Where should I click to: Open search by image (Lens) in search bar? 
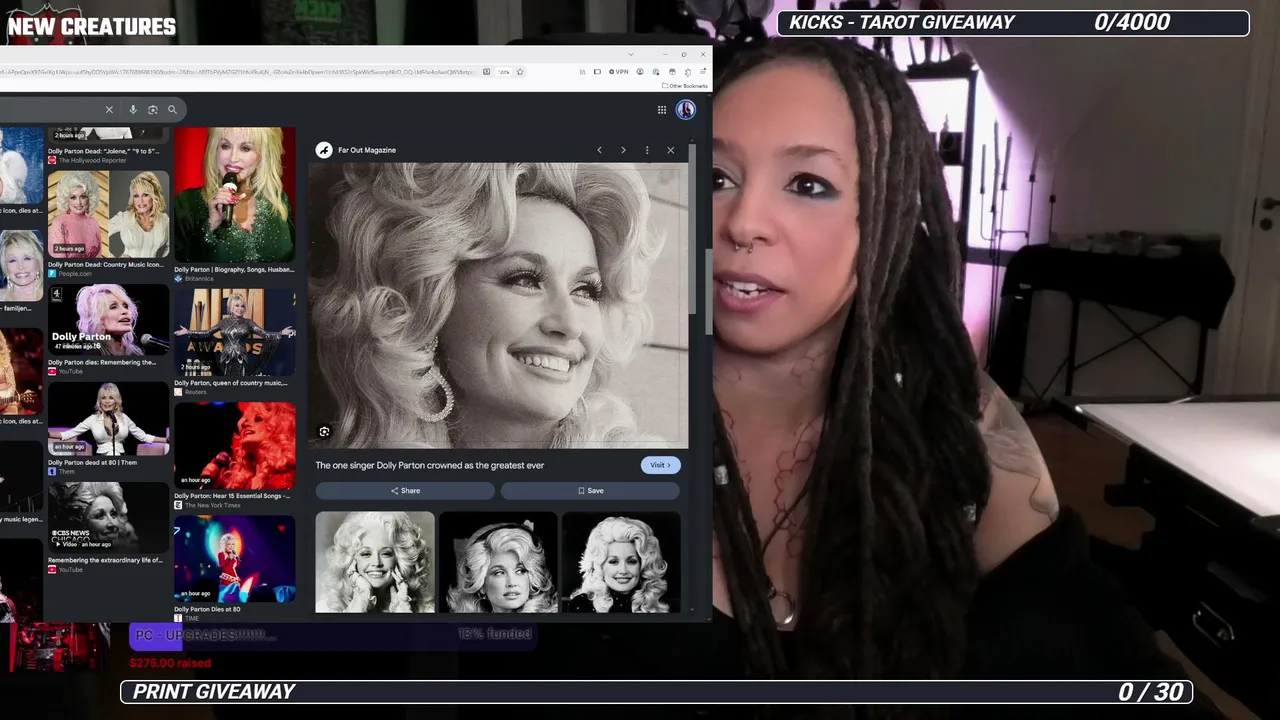coord(152,110)
